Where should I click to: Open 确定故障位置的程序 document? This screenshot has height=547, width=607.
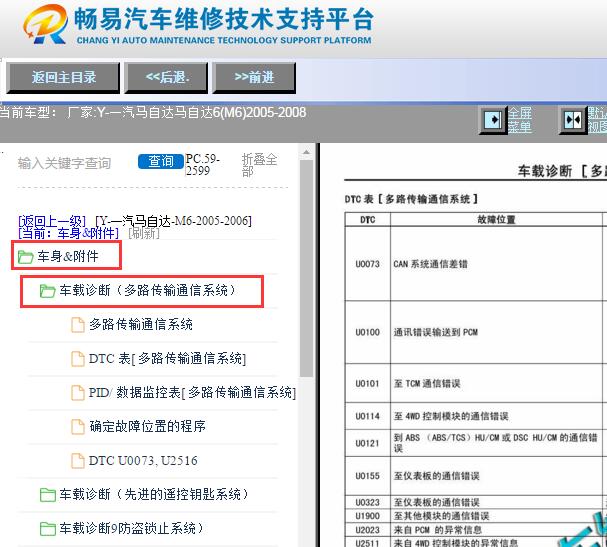tap(147, 426)
